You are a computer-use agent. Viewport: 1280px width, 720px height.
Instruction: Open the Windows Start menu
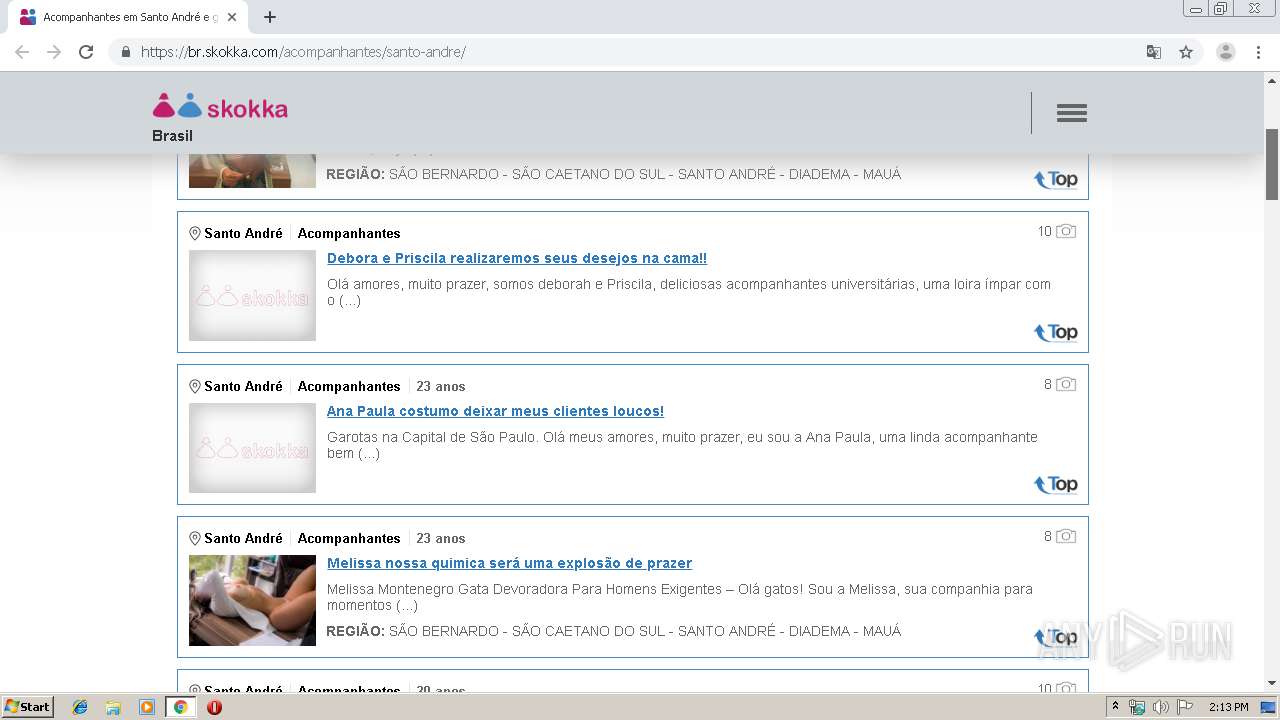(x=27, y=706)
